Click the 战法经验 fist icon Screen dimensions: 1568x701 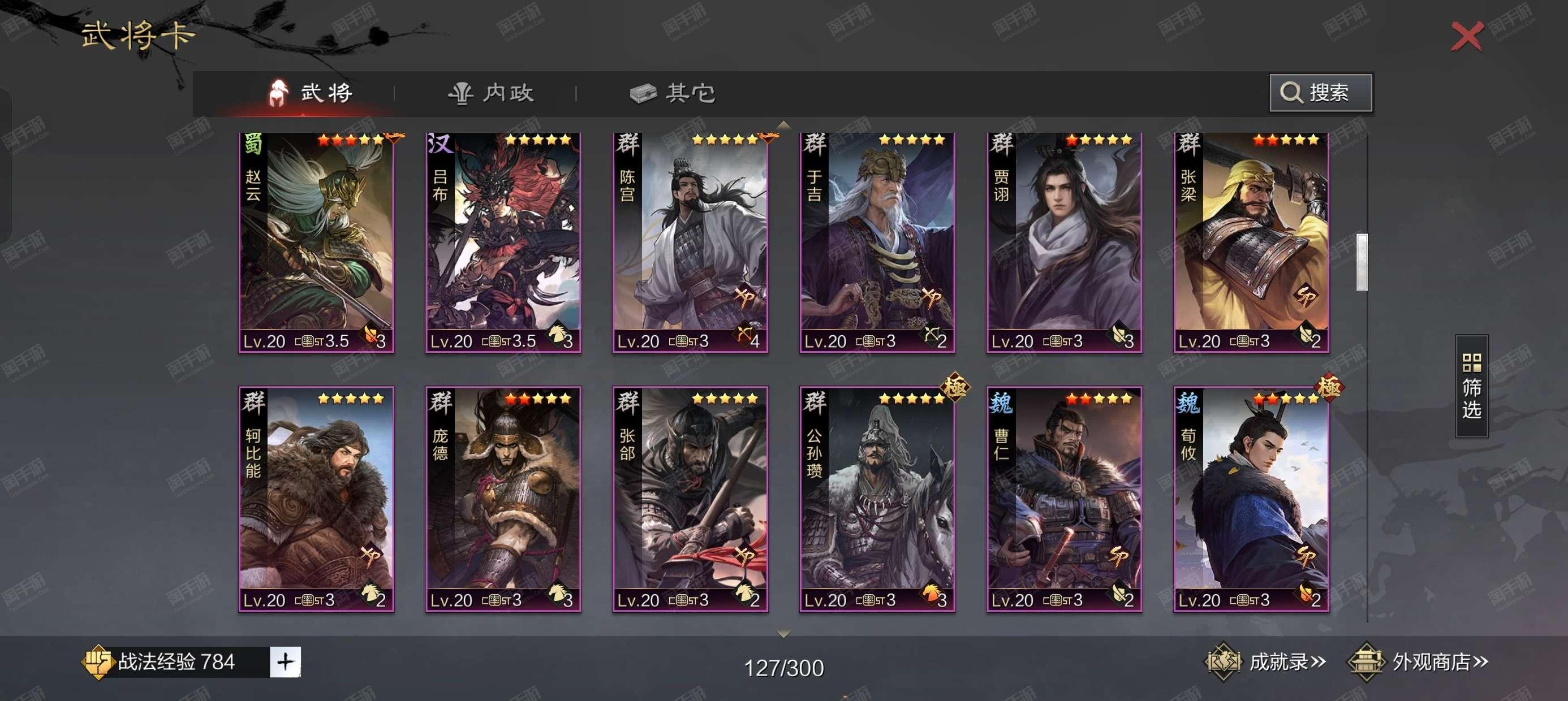pyautogui.click(x=97, y=662)
